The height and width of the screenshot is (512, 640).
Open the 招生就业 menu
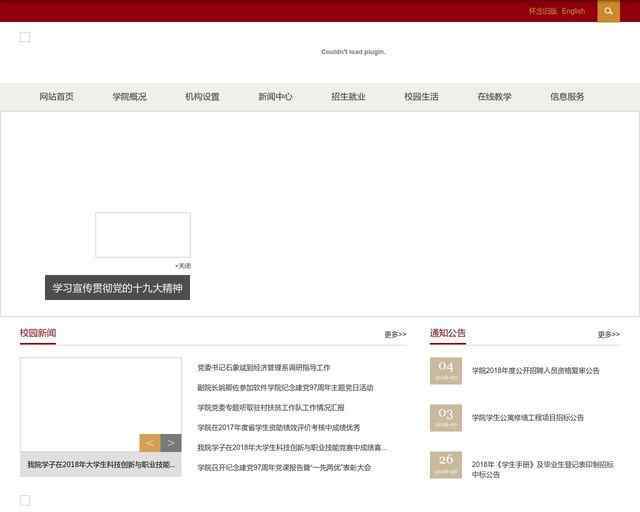pyautogui.click(x=348, y=97)
